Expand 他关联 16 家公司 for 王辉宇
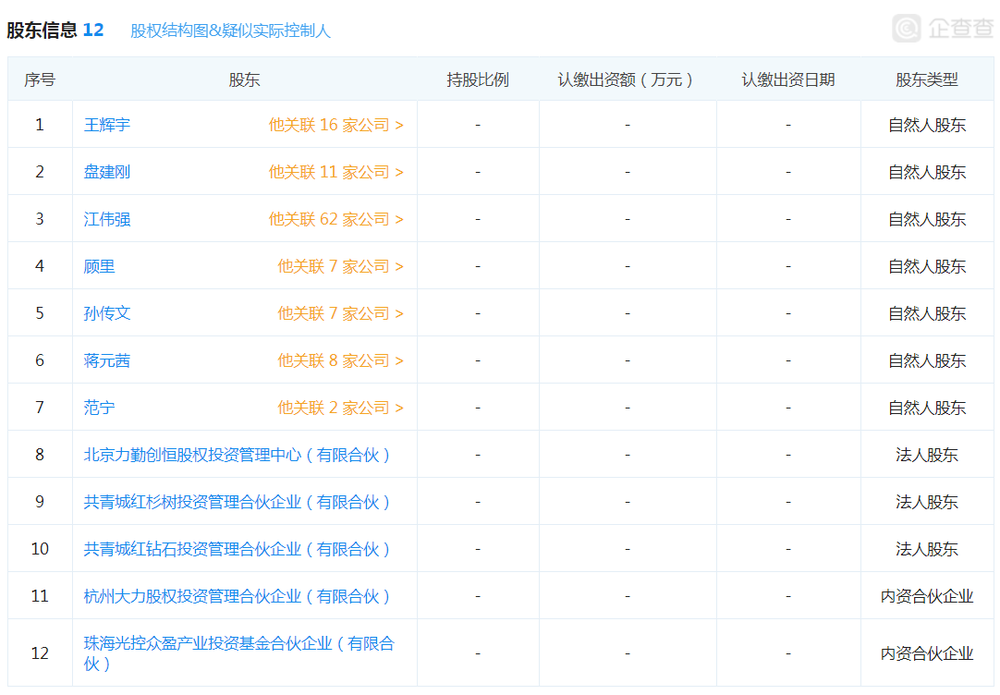 [336, 124]
